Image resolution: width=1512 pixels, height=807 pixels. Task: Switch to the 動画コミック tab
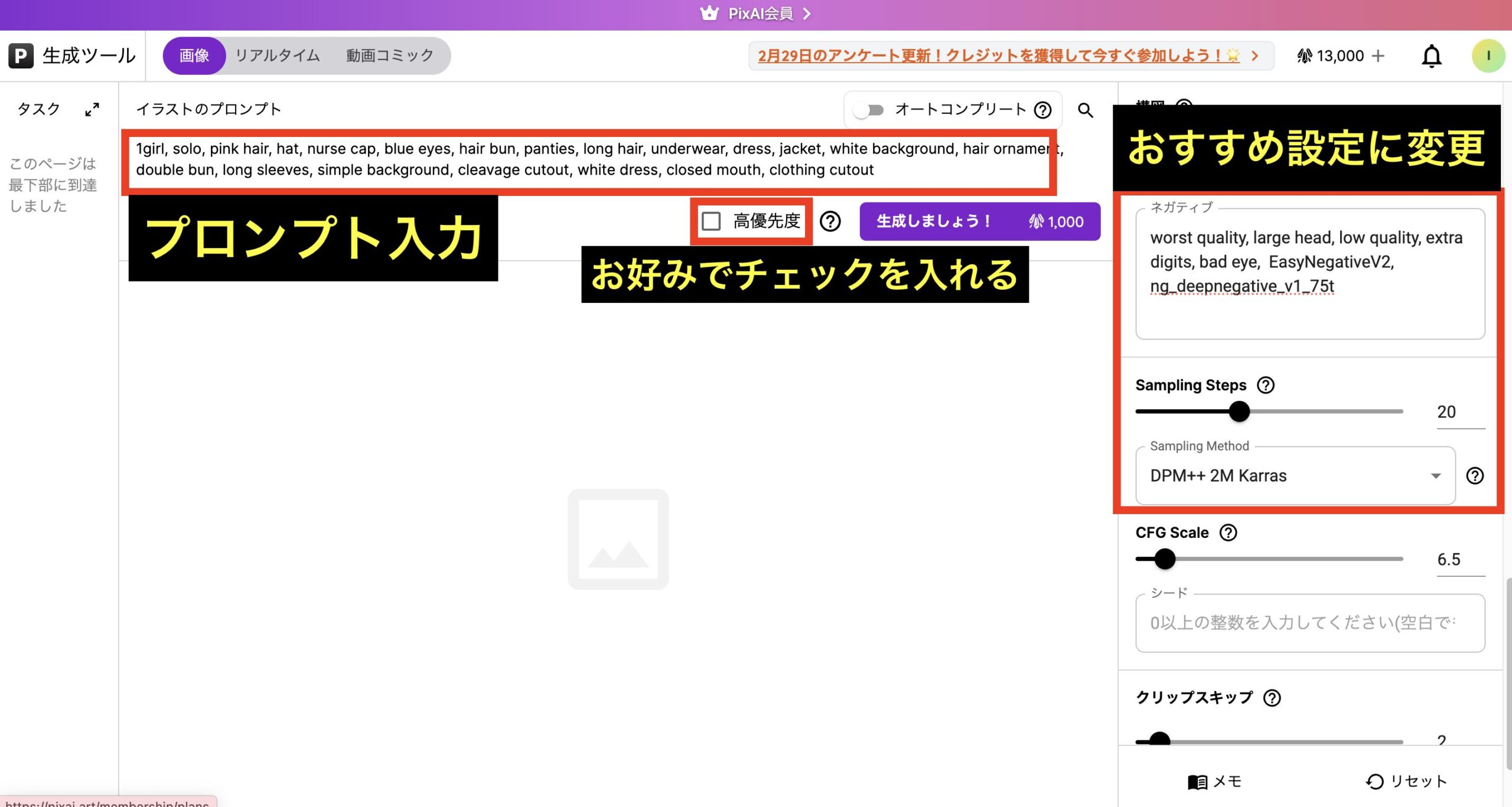390,56
